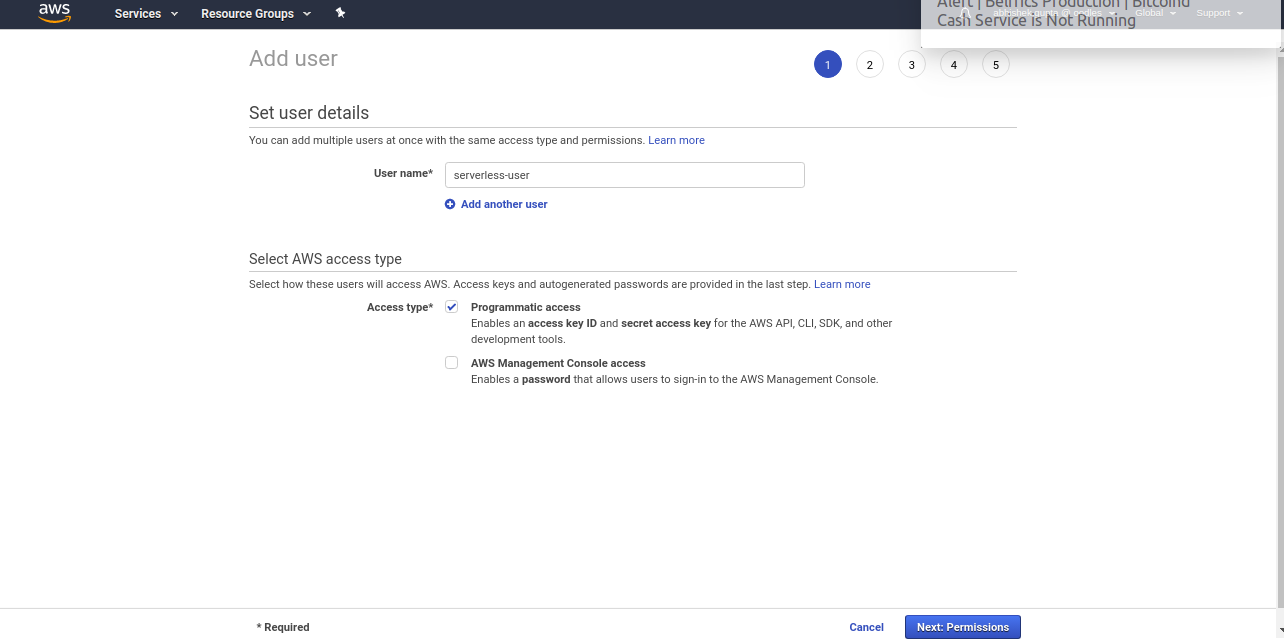Go to wizard step 1 circle

[828, 65]
